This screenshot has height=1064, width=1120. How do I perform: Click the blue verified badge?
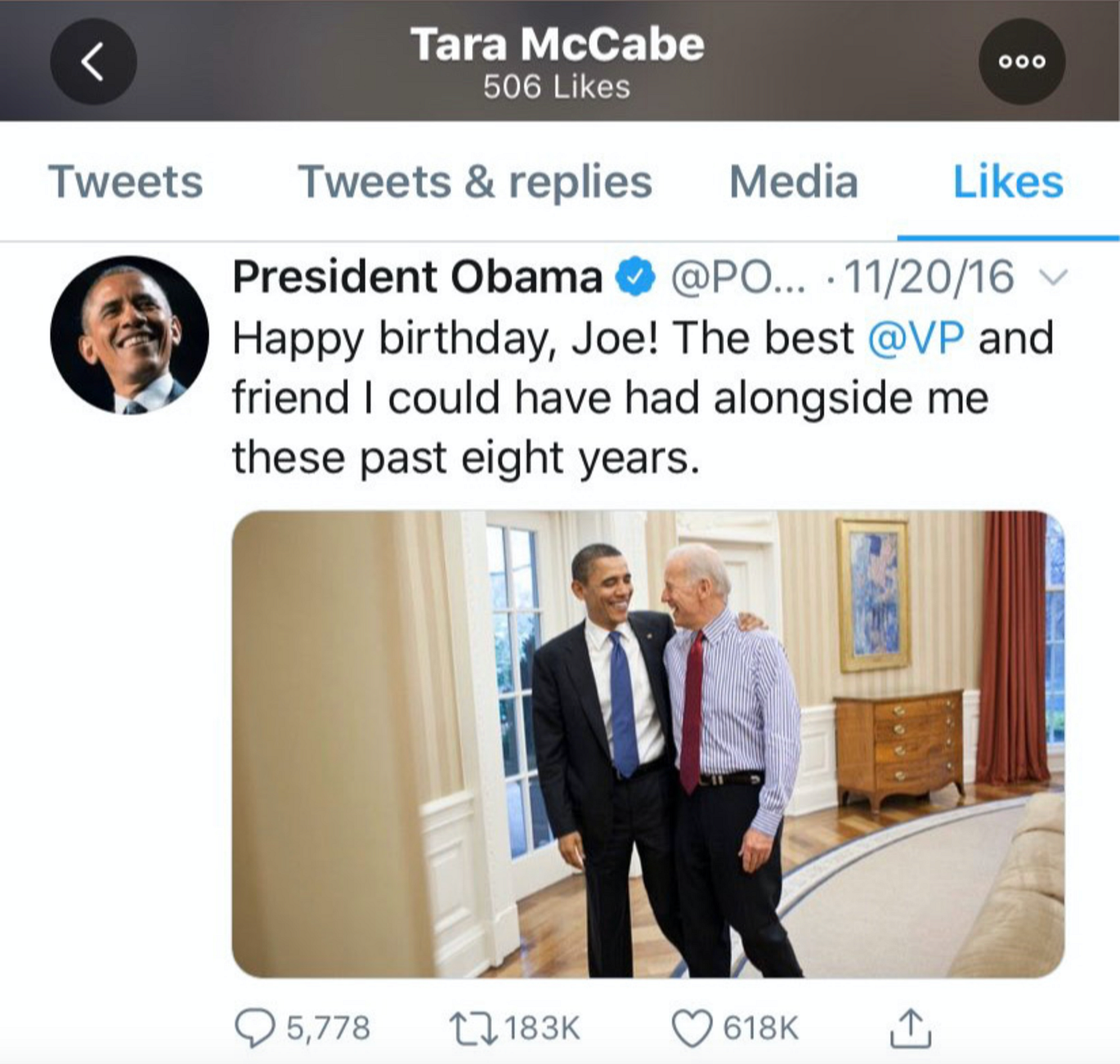pos(635,277)
